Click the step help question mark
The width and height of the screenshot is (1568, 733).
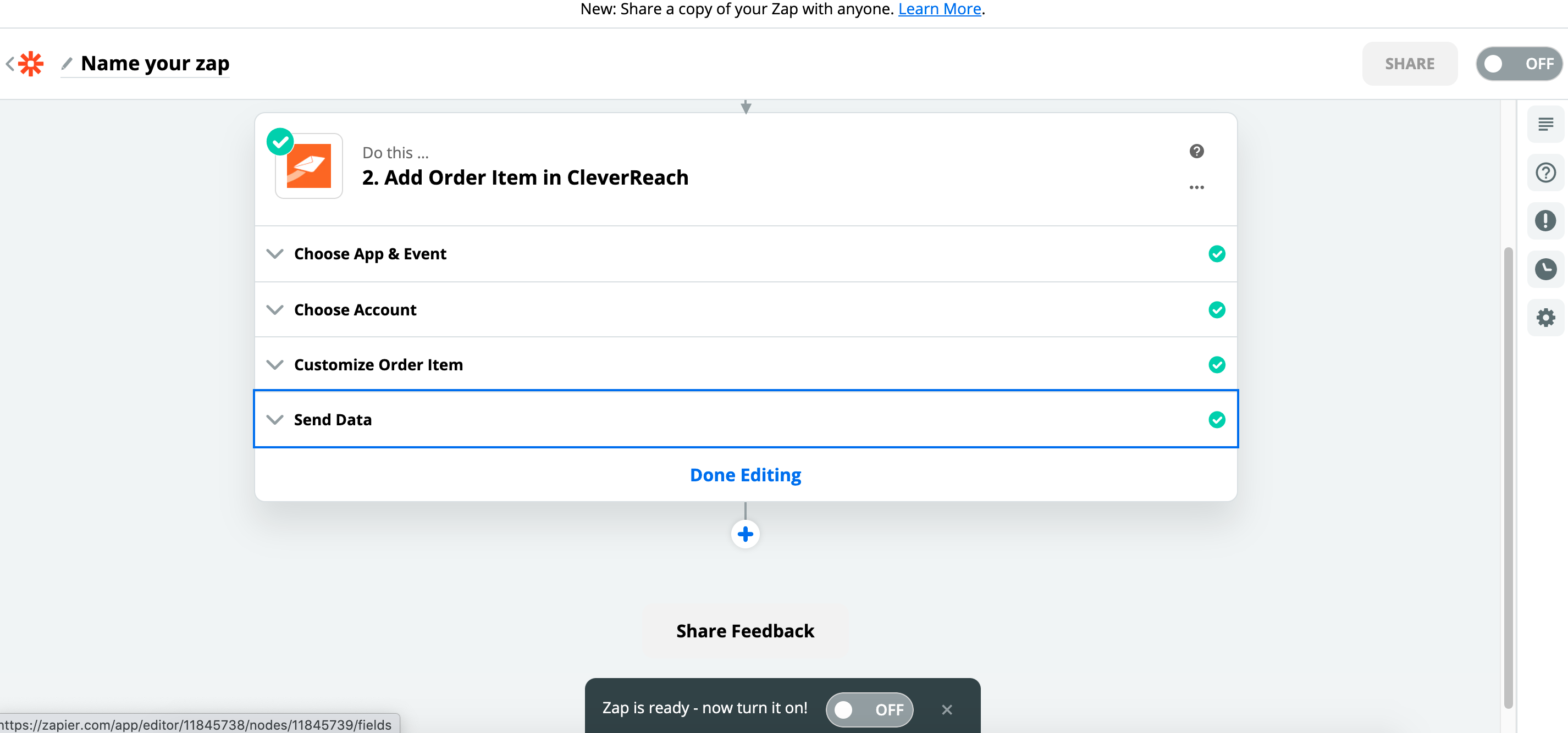pyautogui.click(x=1196, y=152)
